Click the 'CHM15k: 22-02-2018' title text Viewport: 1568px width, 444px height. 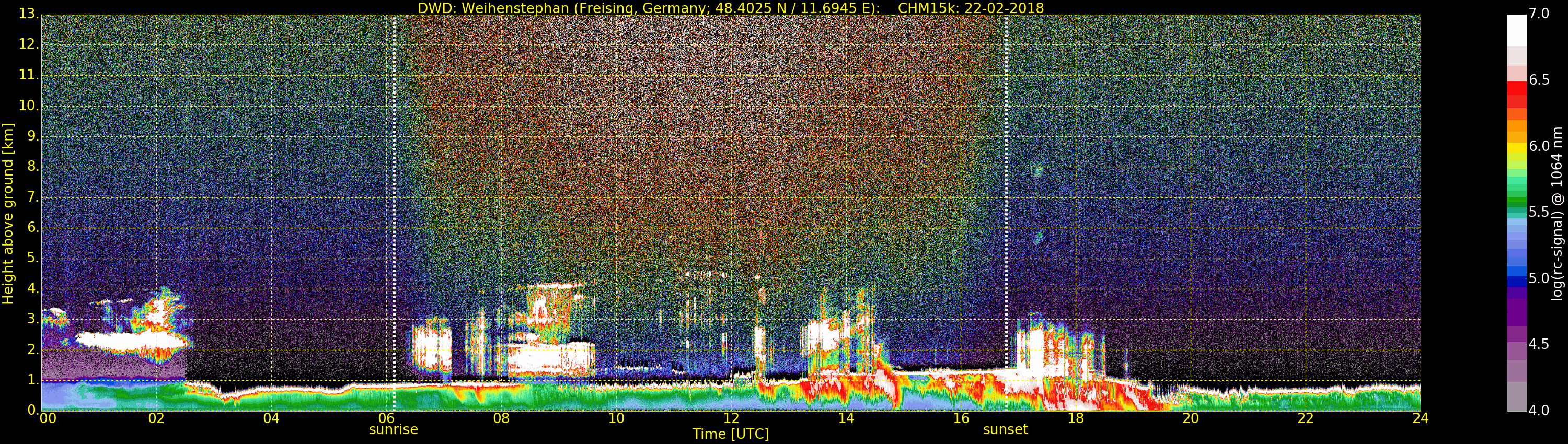[x=971, y=8]
